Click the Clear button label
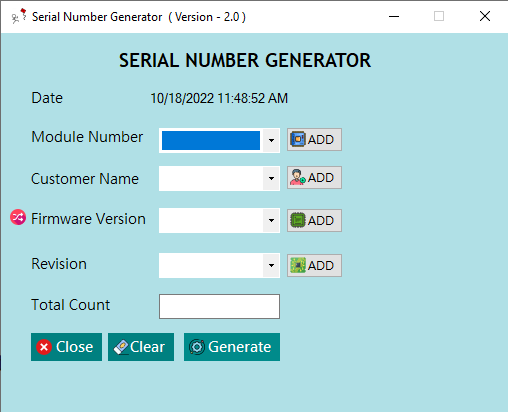This screenshot has height=412, width=508. tap(147, 347)
